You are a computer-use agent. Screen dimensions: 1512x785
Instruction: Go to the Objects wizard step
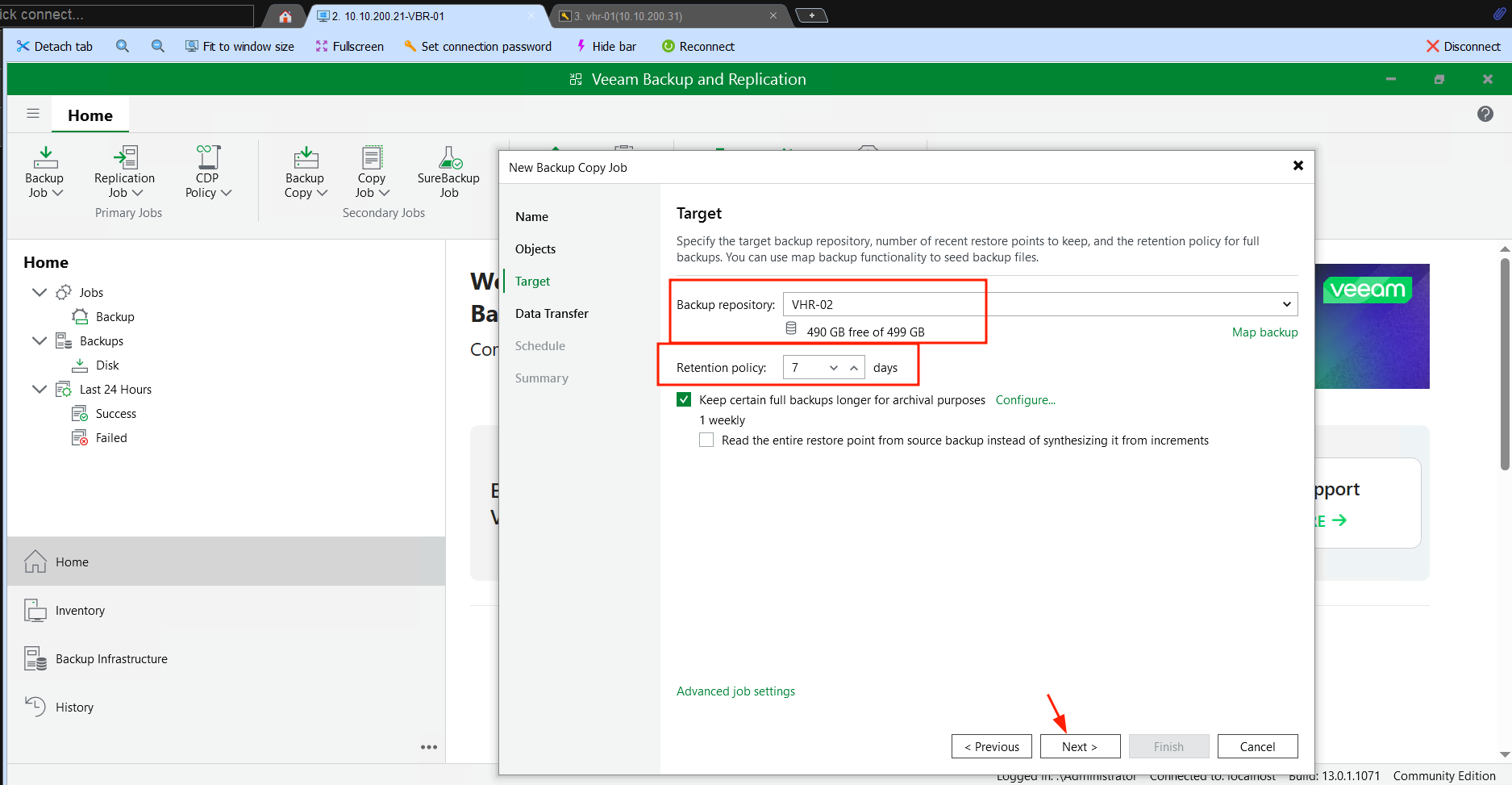(x=535, y=248)
